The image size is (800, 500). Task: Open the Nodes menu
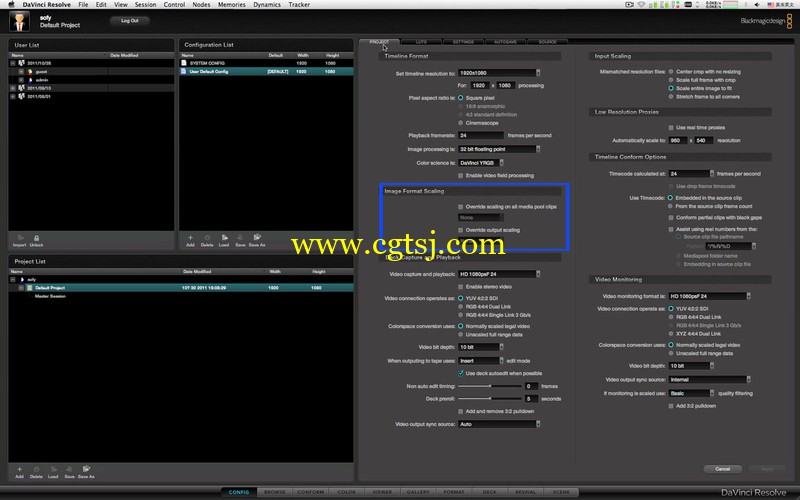tap(201, 5)
